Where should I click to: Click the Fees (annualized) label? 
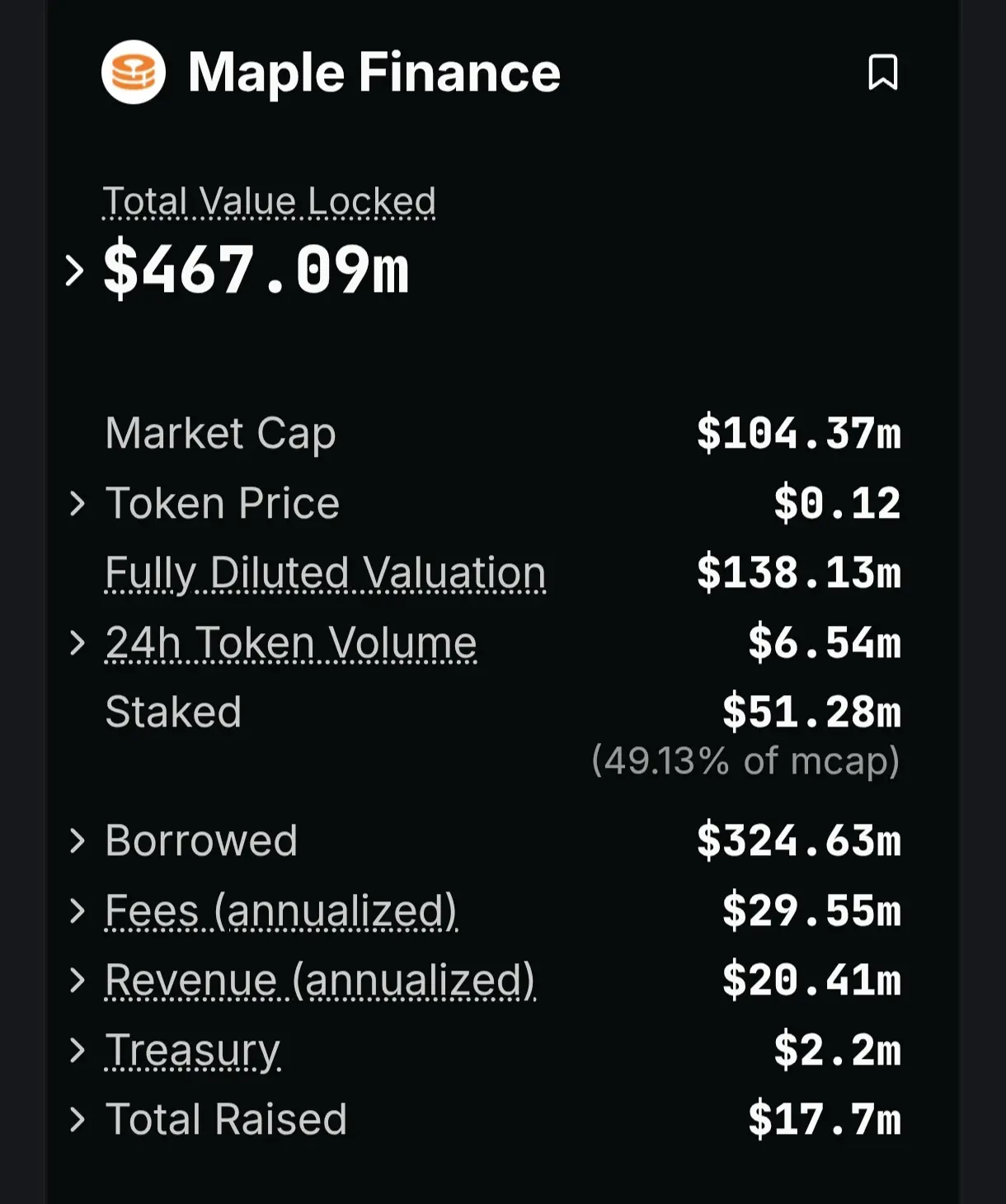coord(281,911)
